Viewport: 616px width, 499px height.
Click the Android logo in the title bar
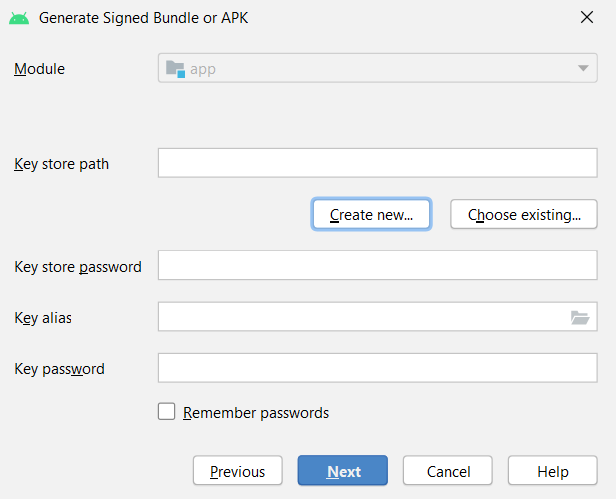(19, 17)
